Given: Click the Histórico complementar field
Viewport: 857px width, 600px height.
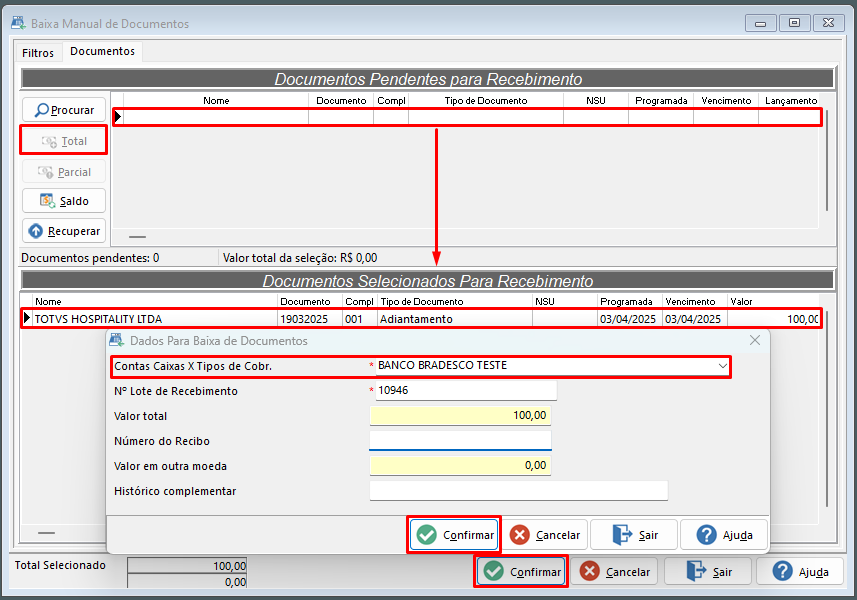Looking at the screenshot, I should [x=519, y=490].
